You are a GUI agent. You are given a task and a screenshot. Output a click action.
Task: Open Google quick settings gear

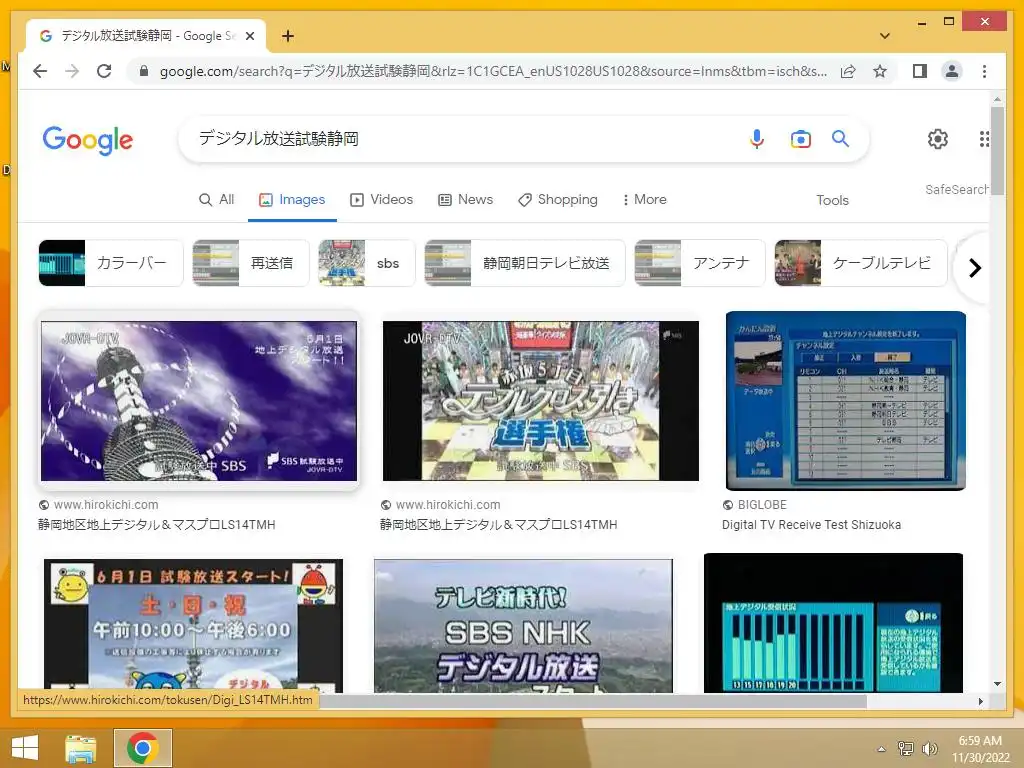coord(937,138)
